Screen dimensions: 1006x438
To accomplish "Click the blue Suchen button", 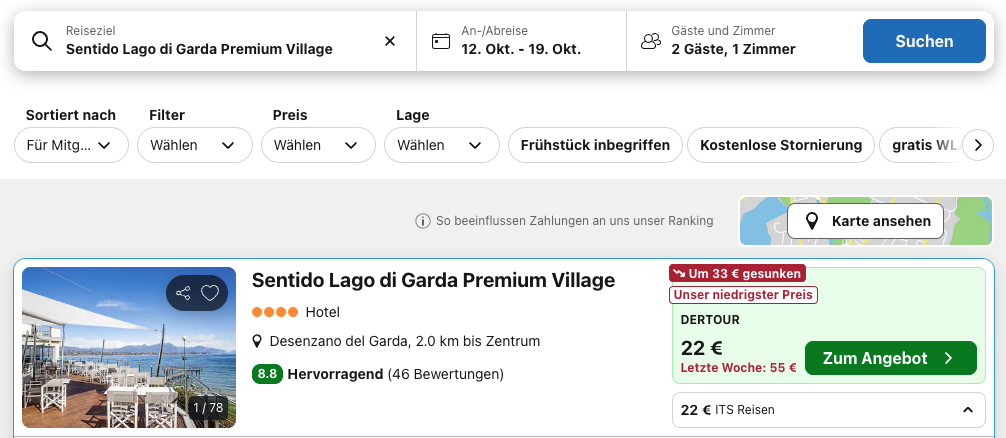I will [x=924, y=41].
